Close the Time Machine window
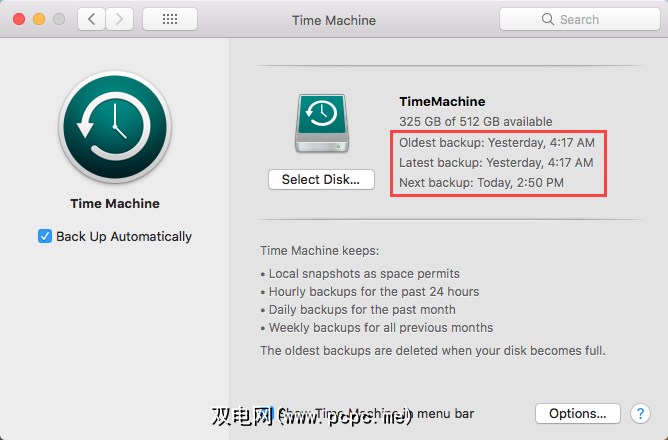 click(x=20, y=19)
